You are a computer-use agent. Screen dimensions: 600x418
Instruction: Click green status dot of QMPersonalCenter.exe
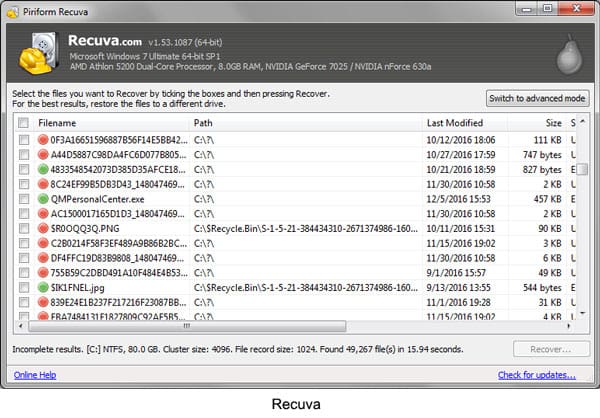pos(43,199)
